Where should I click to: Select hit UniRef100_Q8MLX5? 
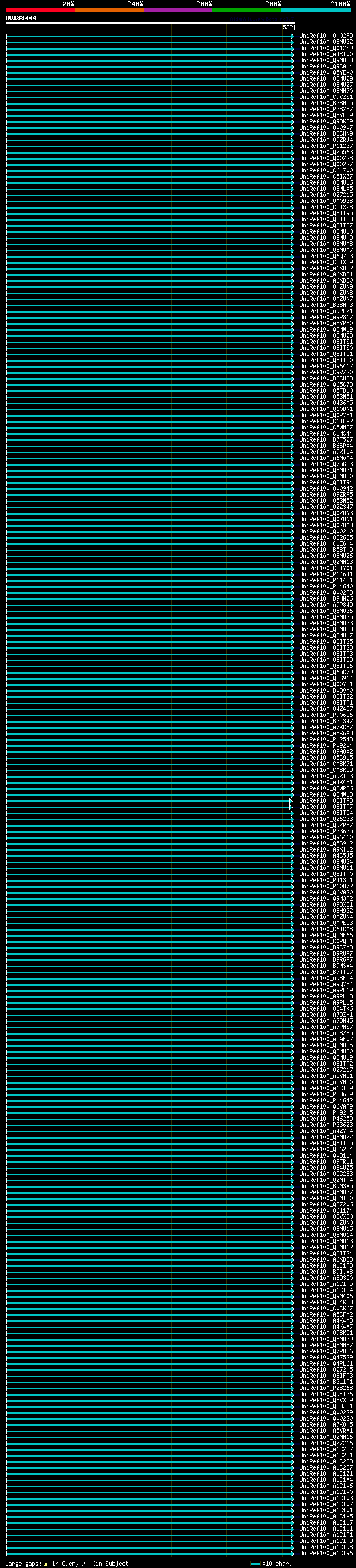click(326, 189)
